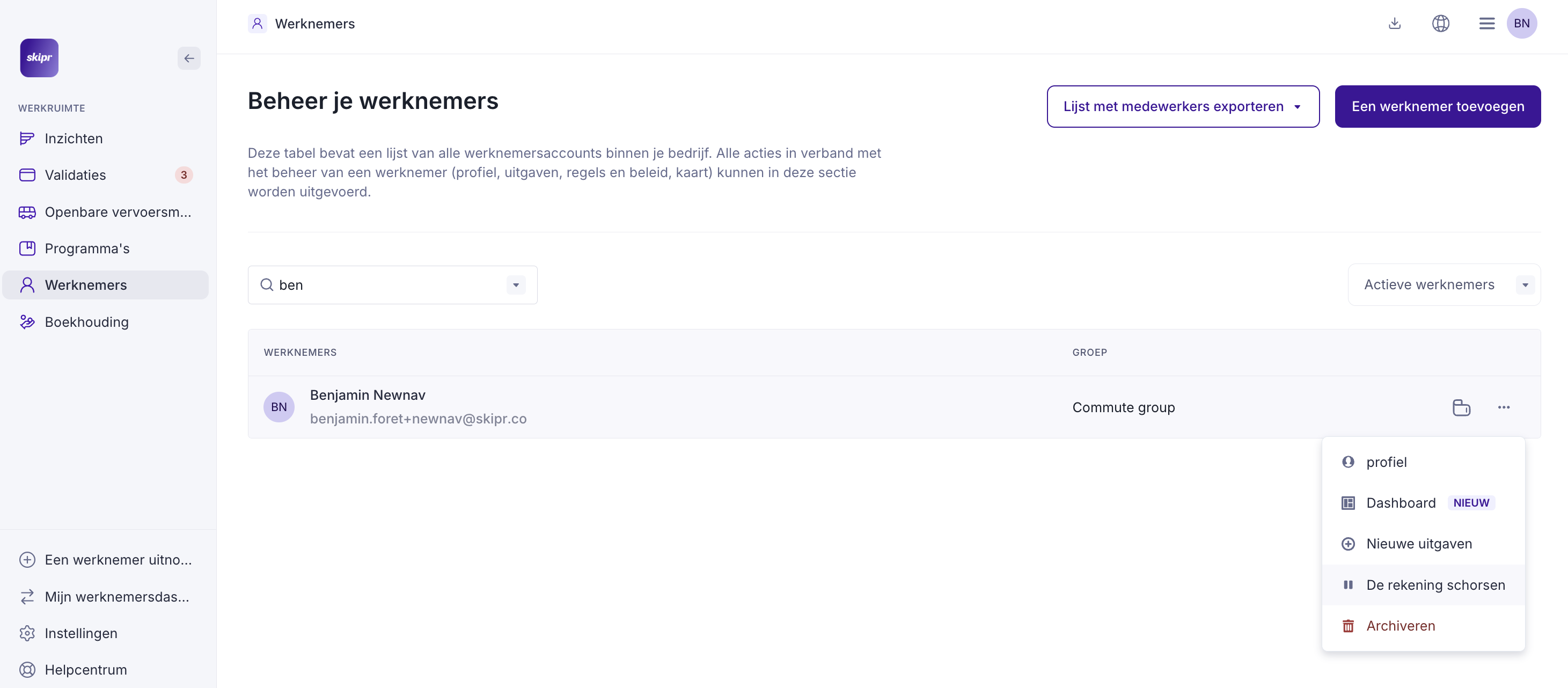Click the three-dots menu for Benjamin Newnav

[x=1504, y=407]
